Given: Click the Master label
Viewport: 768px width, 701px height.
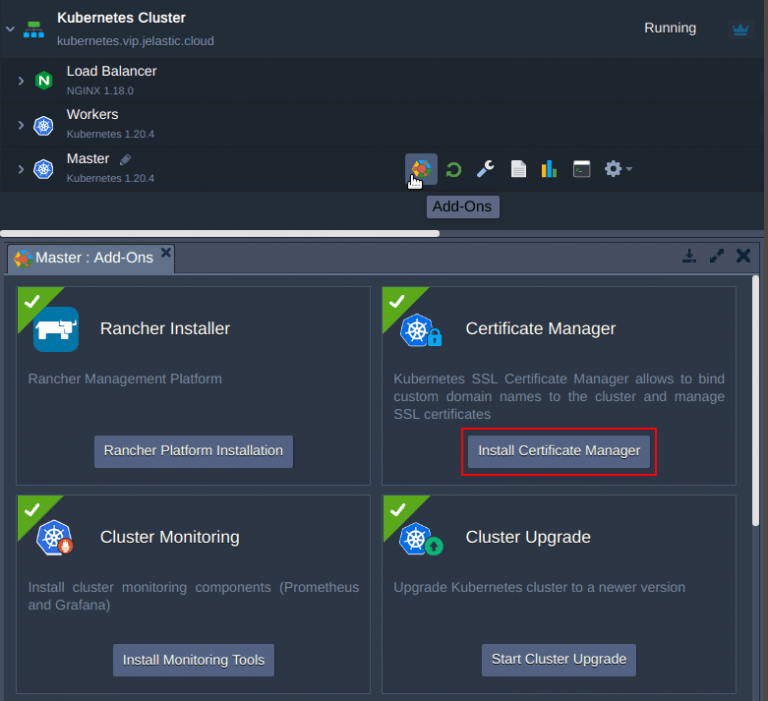Looking at the screenshot, I should pos(88,159).
